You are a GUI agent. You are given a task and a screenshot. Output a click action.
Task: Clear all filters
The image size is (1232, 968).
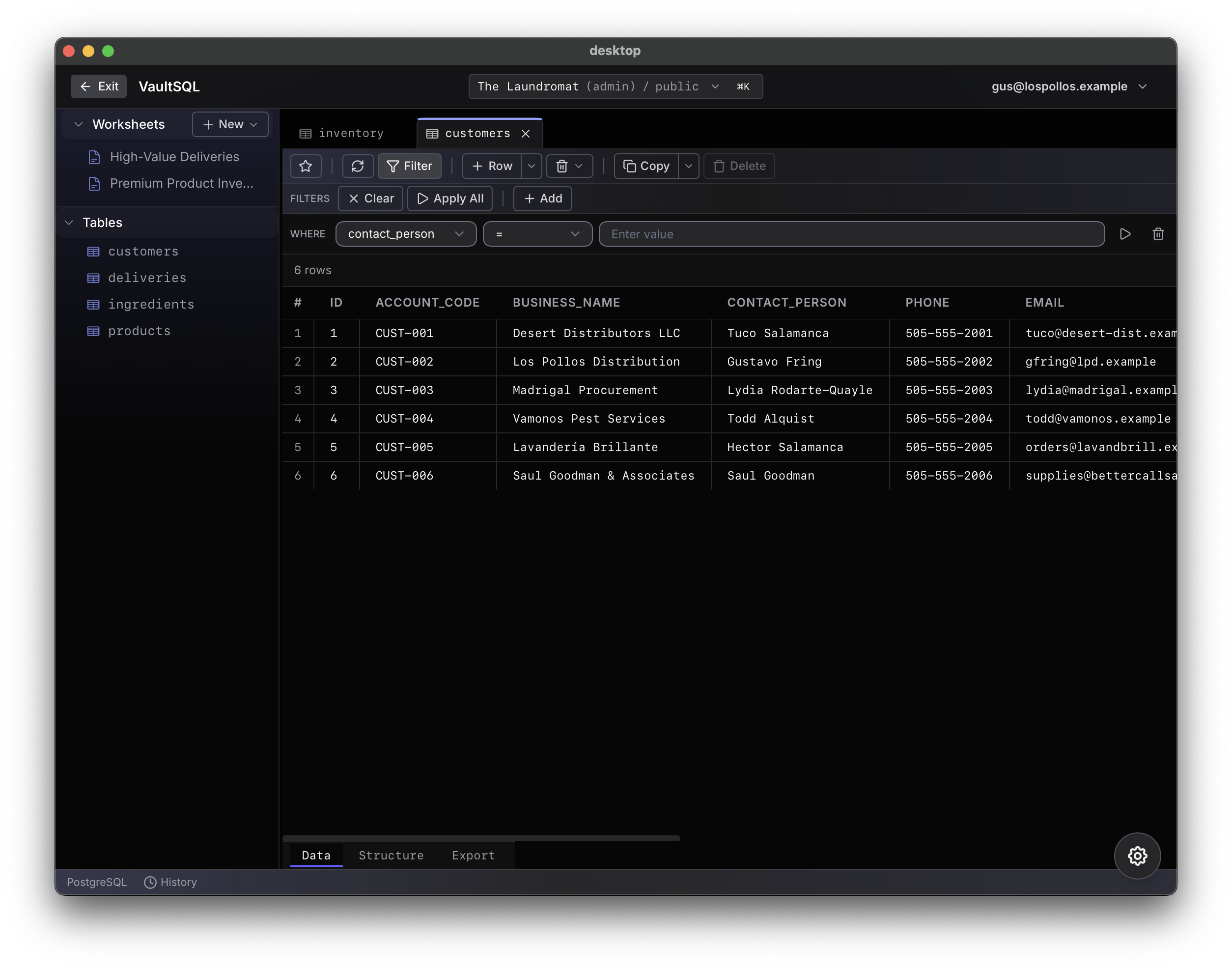[370, 199]
